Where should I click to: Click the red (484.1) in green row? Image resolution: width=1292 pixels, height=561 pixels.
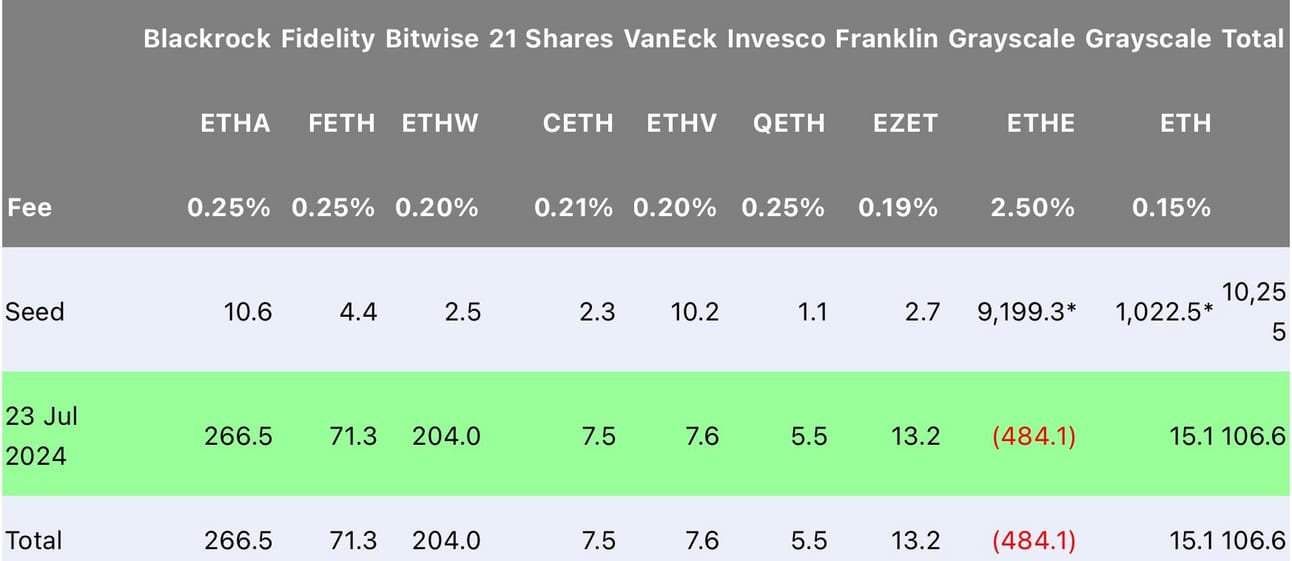pos(1033,437)
